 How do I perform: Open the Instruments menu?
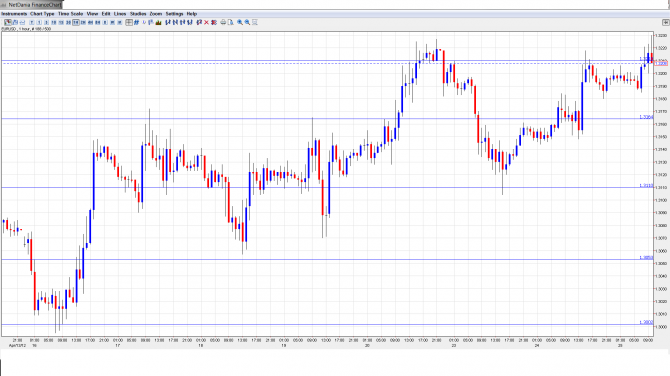(x=14, y=14)
